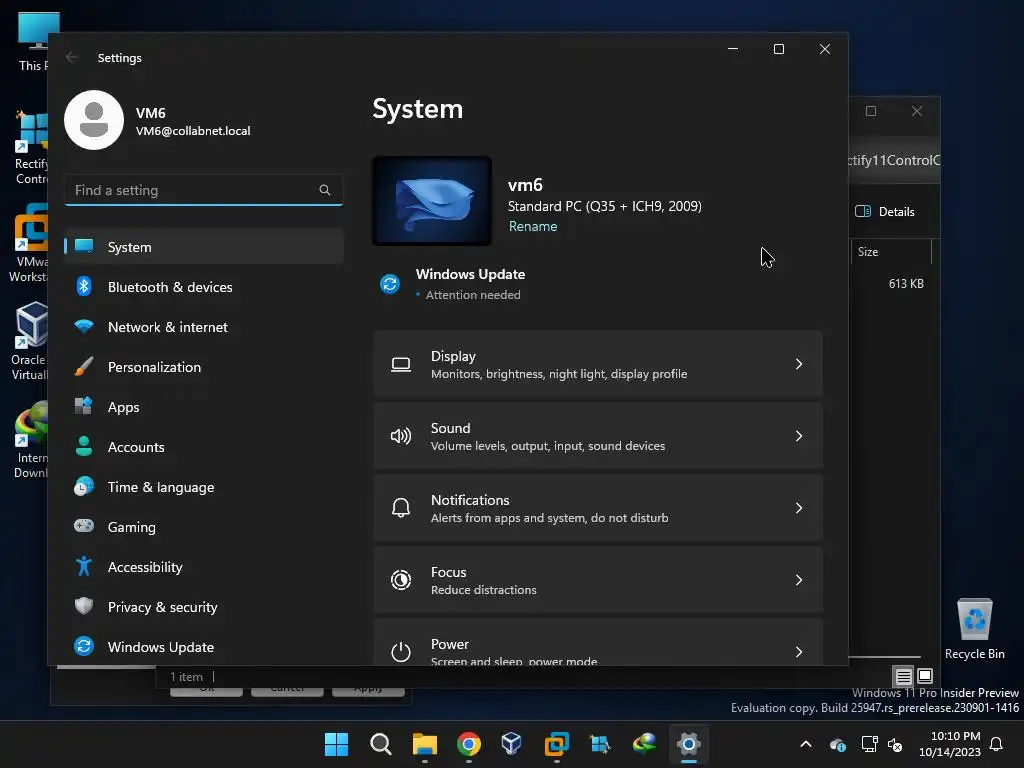Open the Windows Start menu
Screen dimensions: 1024x768
pyautogui.click(x=336, y=744)
